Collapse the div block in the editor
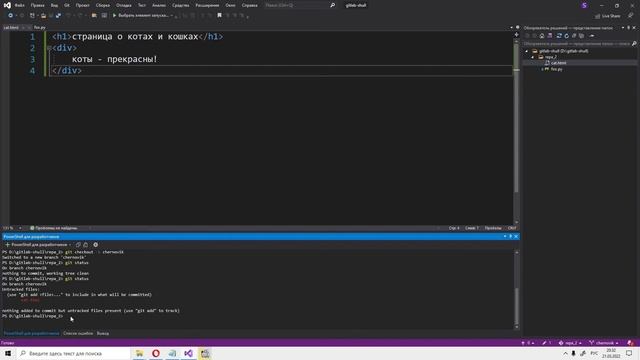Viewport: 640px width, 360px height. 49,48
